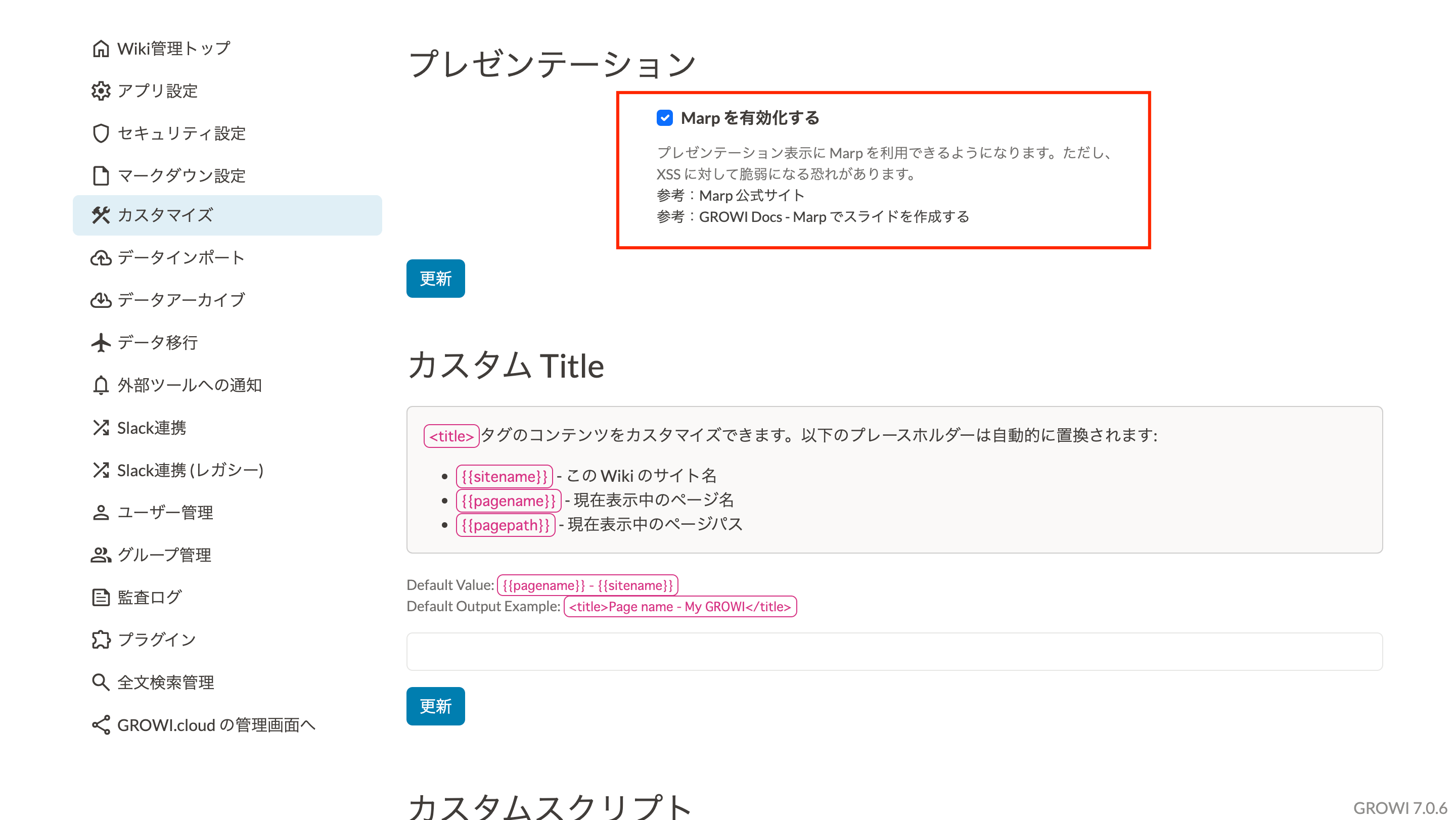Click the airplane icon for データ移行
The height and width of the screenshot is (820, 1456).
[x=101, y=342]
